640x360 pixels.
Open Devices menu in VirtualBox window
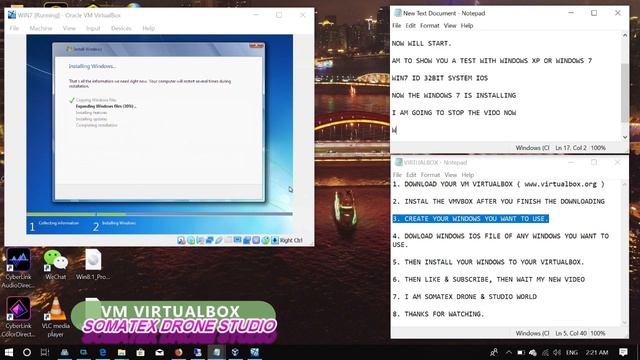tap(121, 28)
